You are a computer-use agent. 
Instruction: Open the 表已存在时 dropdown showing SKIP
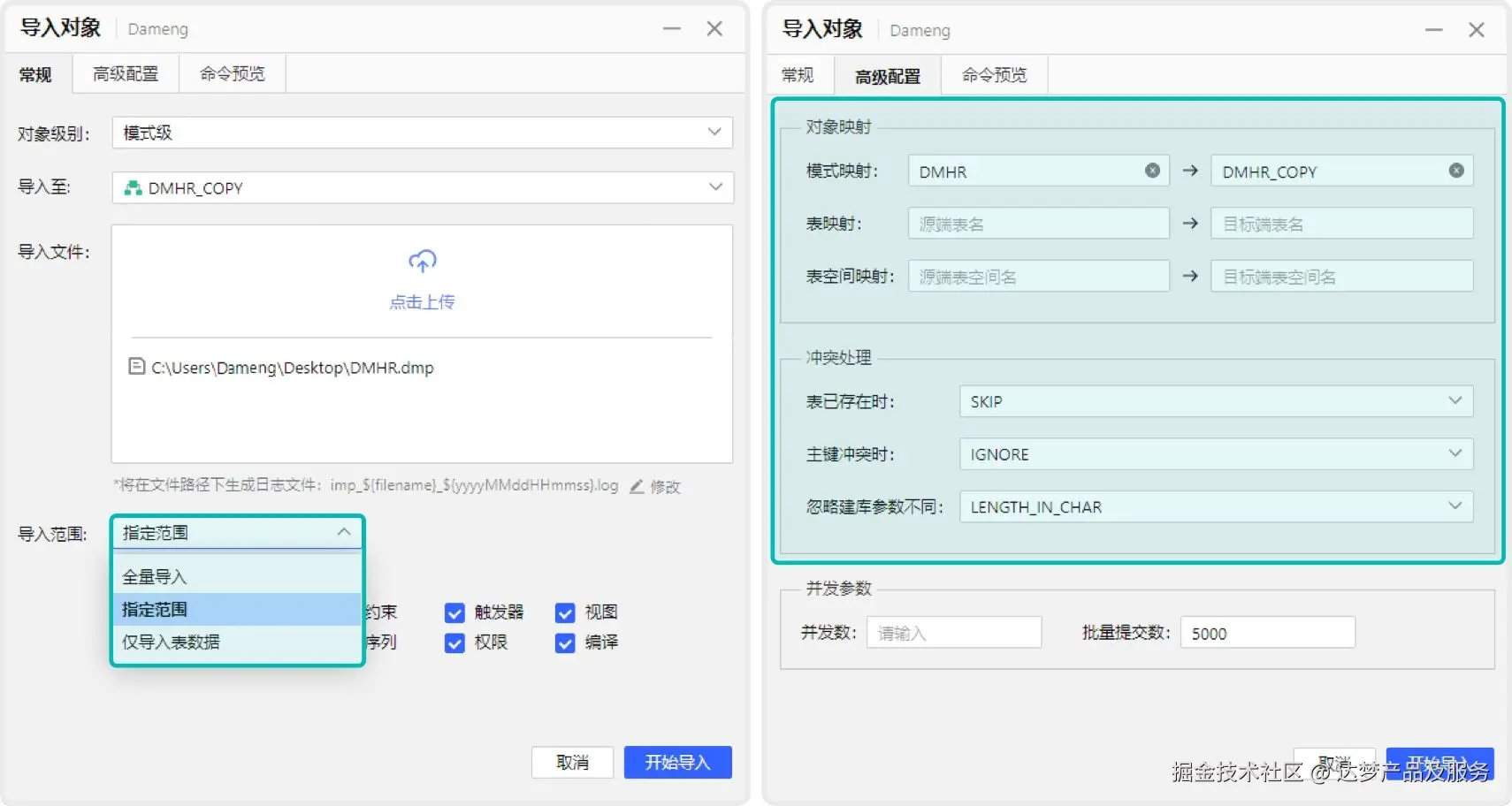[1216, 401]
